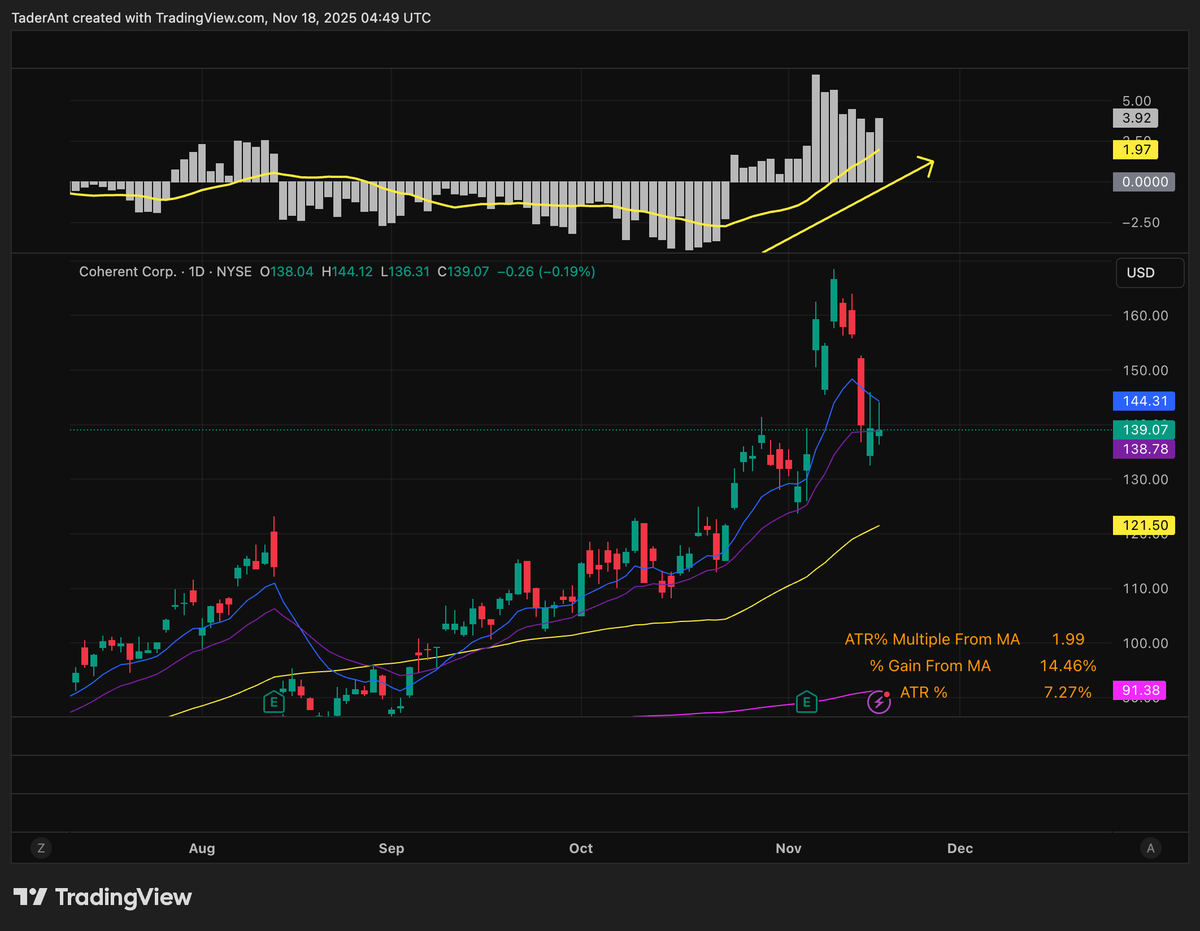Click the 5.00 indicator scale label
Image resolution: width=1200 pixels, height=931 pixels.
click(x=1137, y=101)
